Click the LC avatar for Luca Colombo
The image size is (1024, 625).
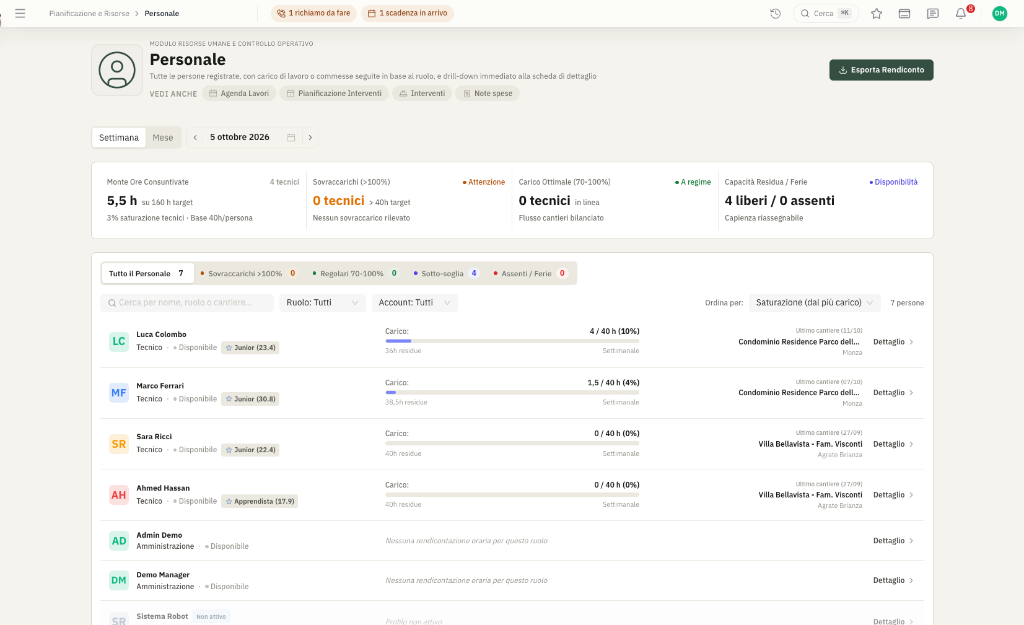coord(119,341)
